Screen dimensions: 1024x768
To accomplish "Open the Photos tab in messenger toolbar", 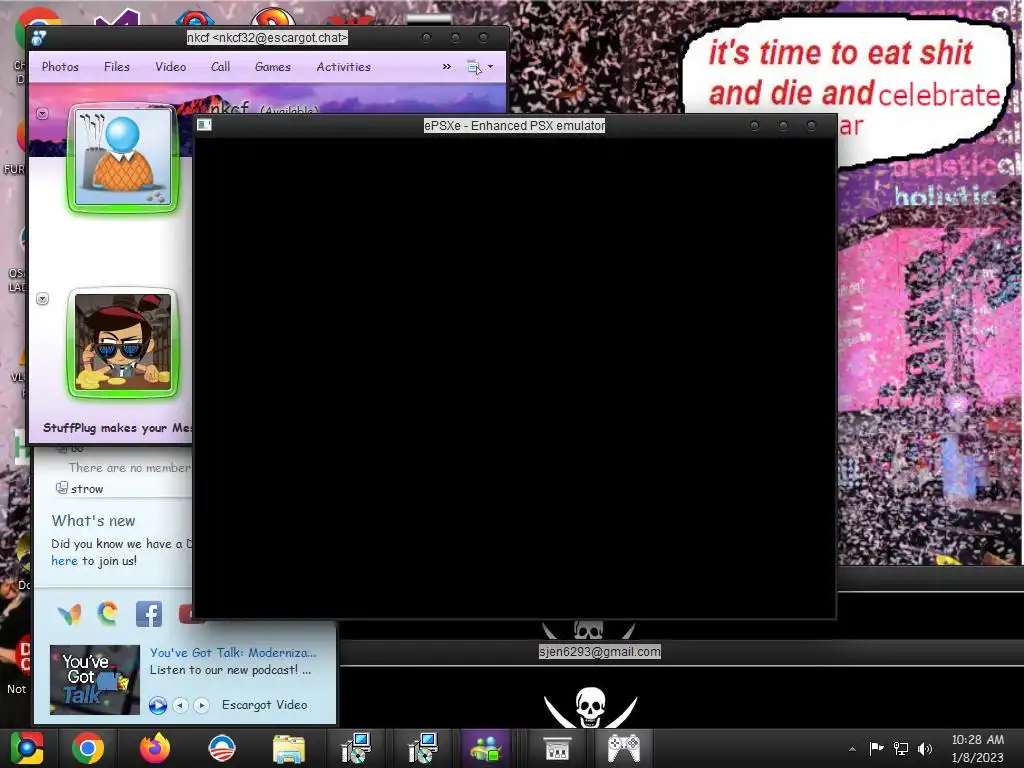I will [x=60, y=67].
